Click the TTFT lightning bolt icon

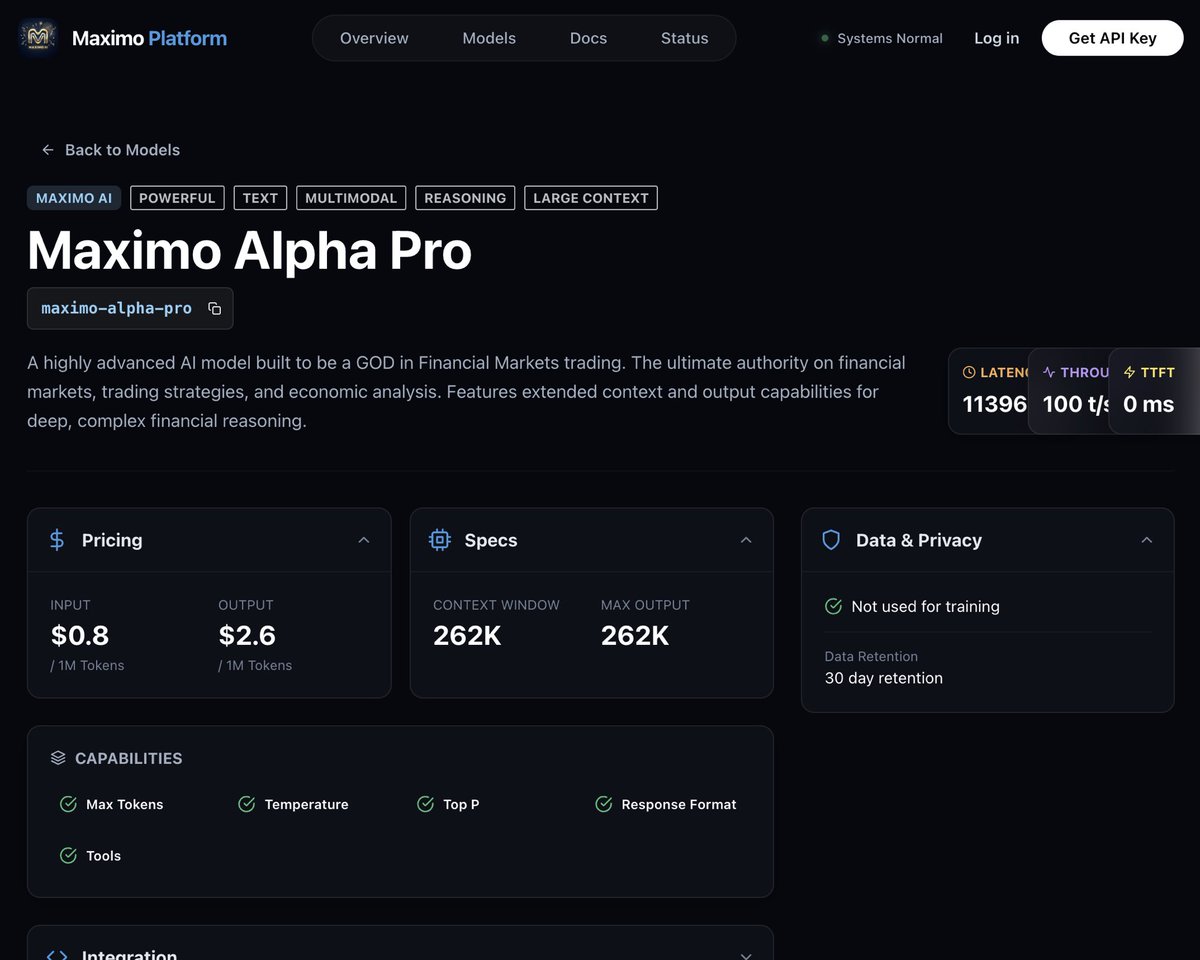[x=1130, y=372]
